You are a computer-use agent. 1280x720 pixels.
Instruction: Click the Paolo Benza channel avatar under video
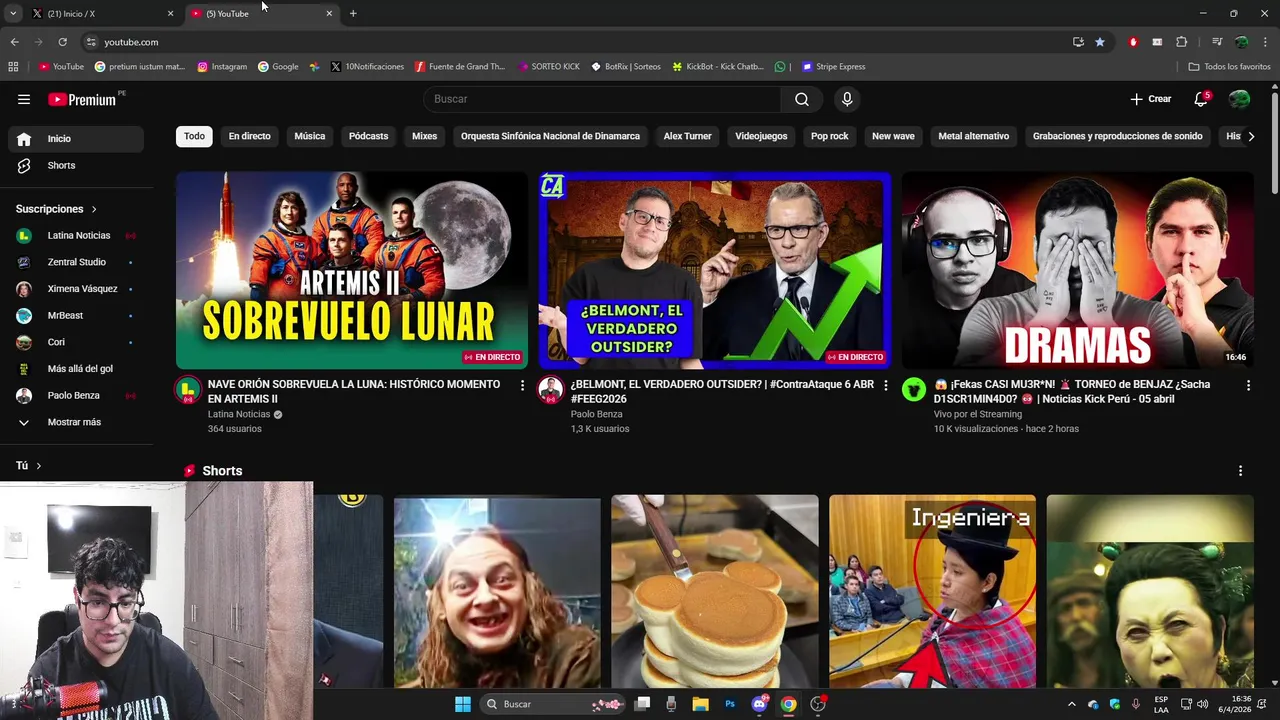point(551,390)
